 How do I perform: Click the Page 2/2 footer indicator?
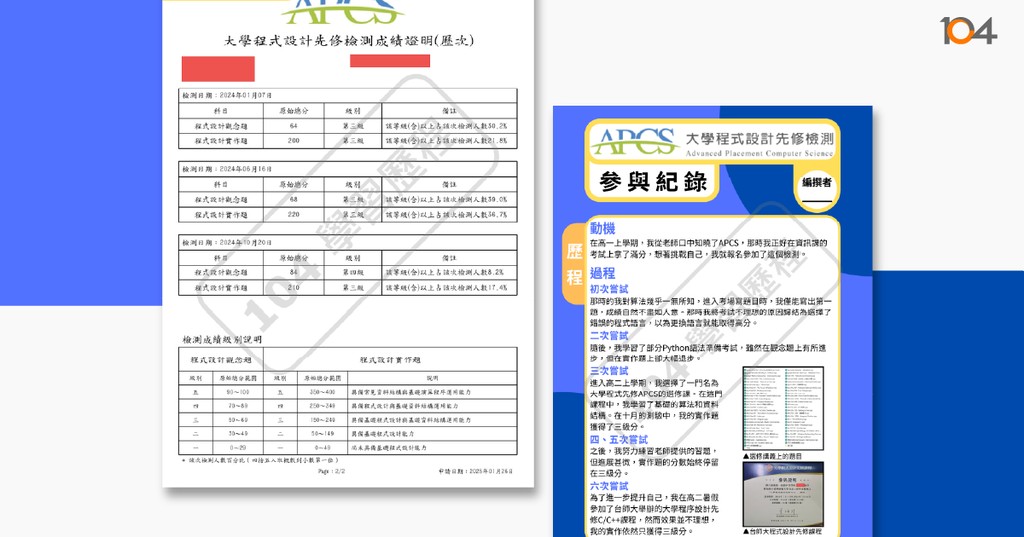pos(330,469)
